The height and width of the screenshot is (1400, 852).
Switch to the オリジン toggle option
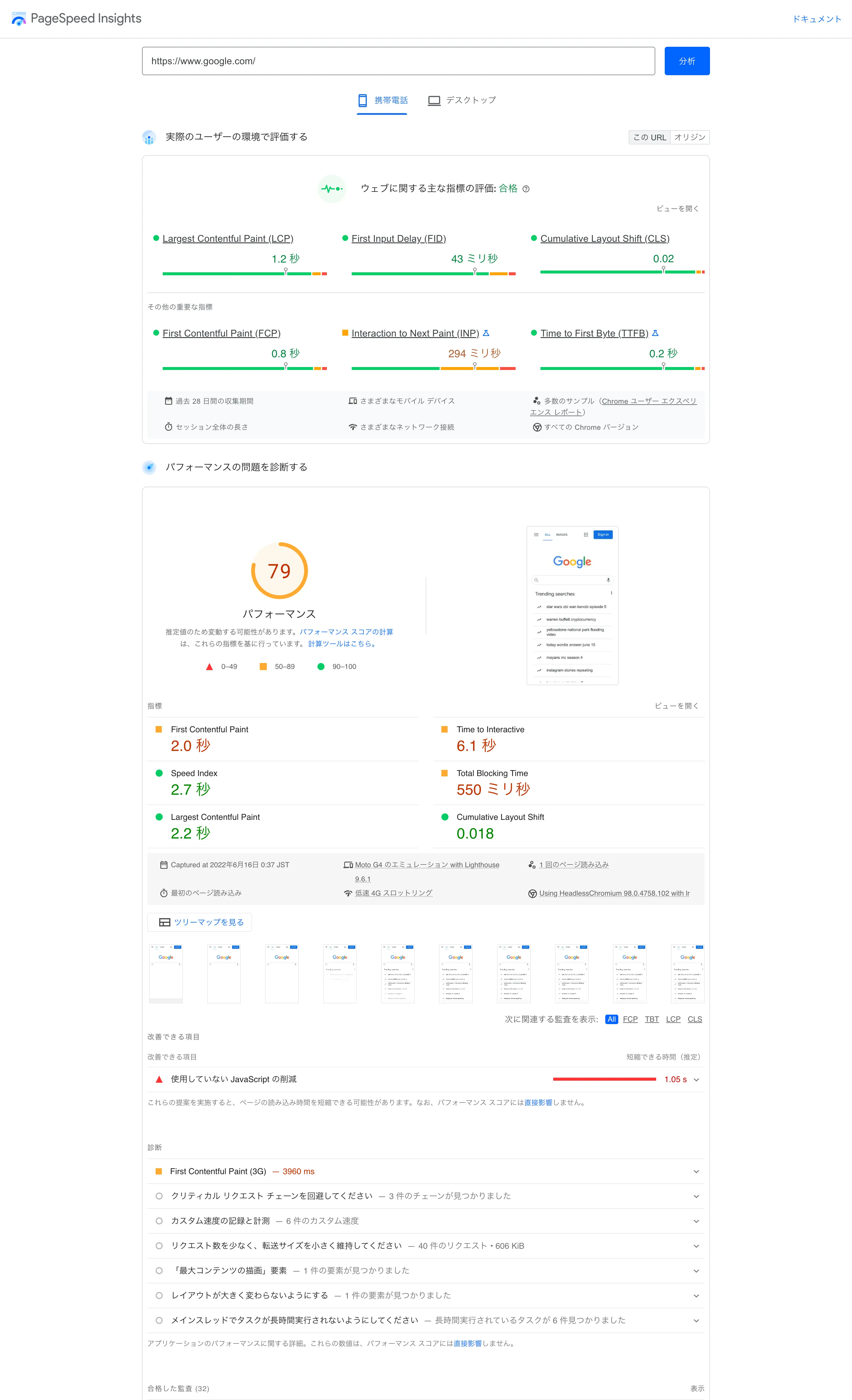point(690,138)
